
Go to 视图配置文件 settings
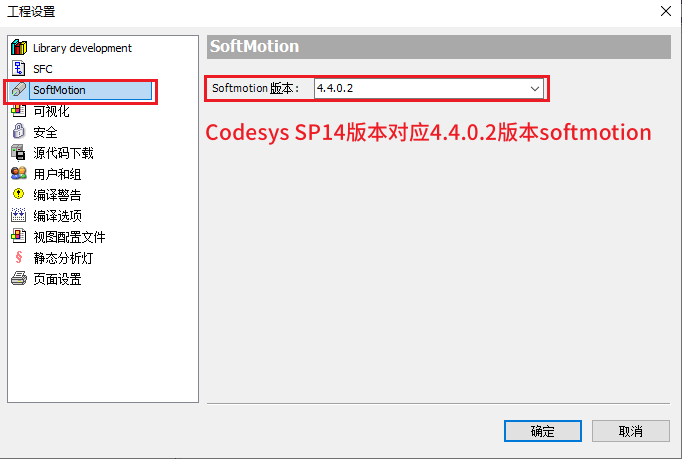point(69,237)
